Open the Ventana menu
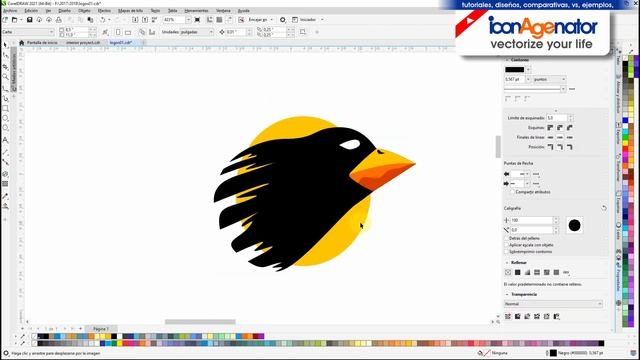The width and height of the screenshot is (640, 360). [x=223, y=11]
